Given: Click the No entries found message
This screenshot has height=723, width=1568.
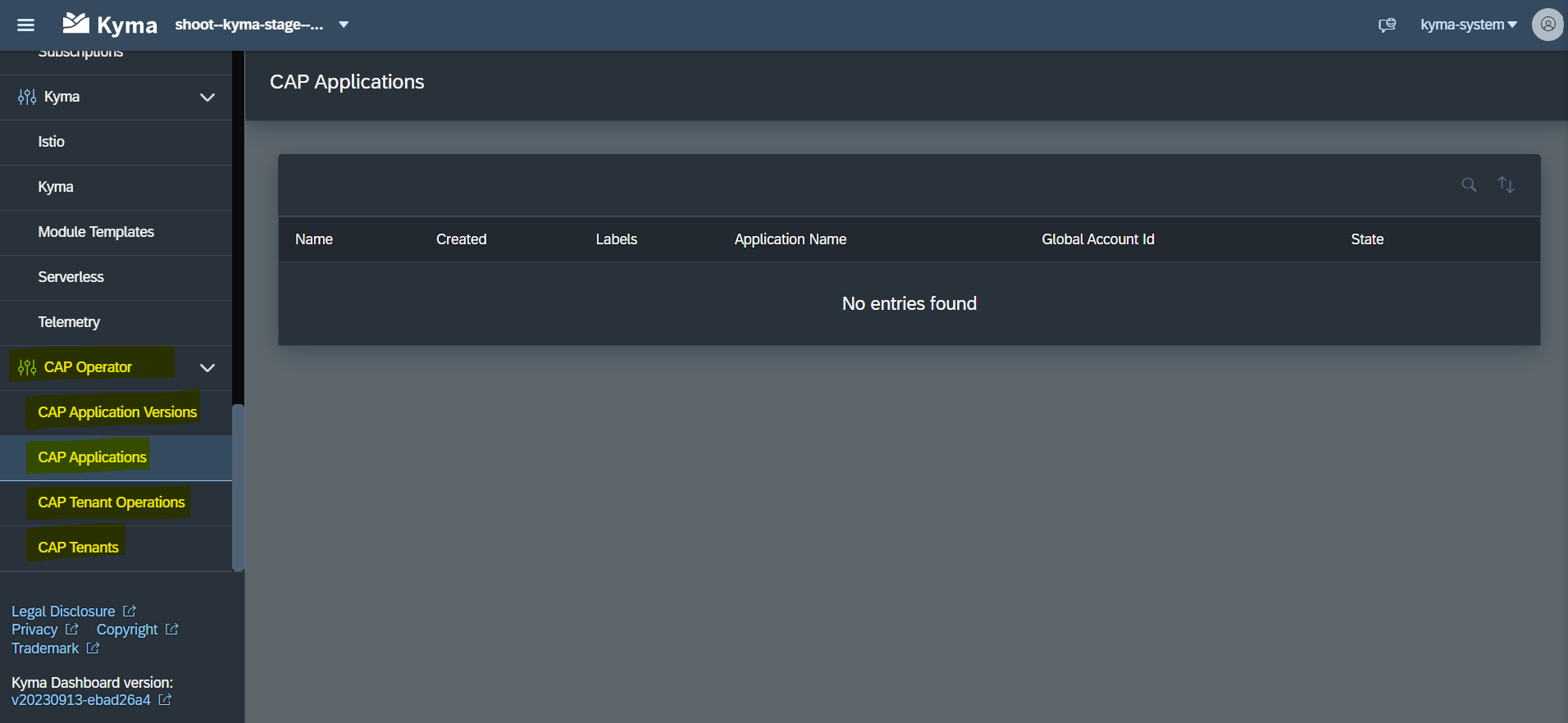Looking at the screenshot, I should click(x=909, y=304).
